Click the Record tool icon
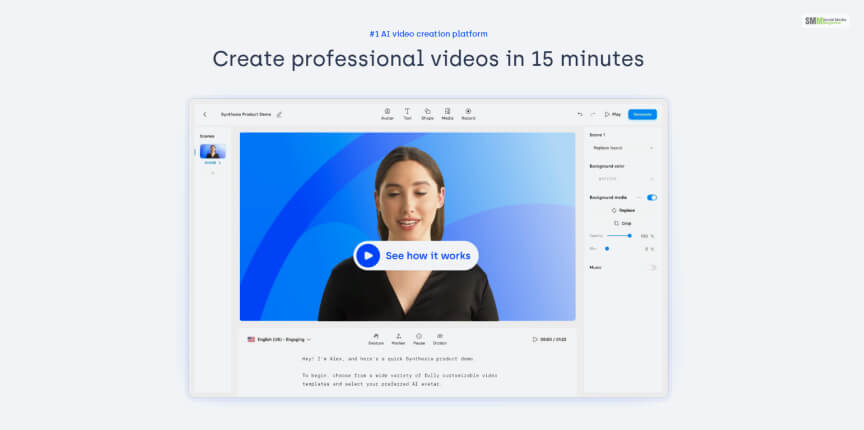This screenshot has width=864, height=430. click(x=468, y=113)
